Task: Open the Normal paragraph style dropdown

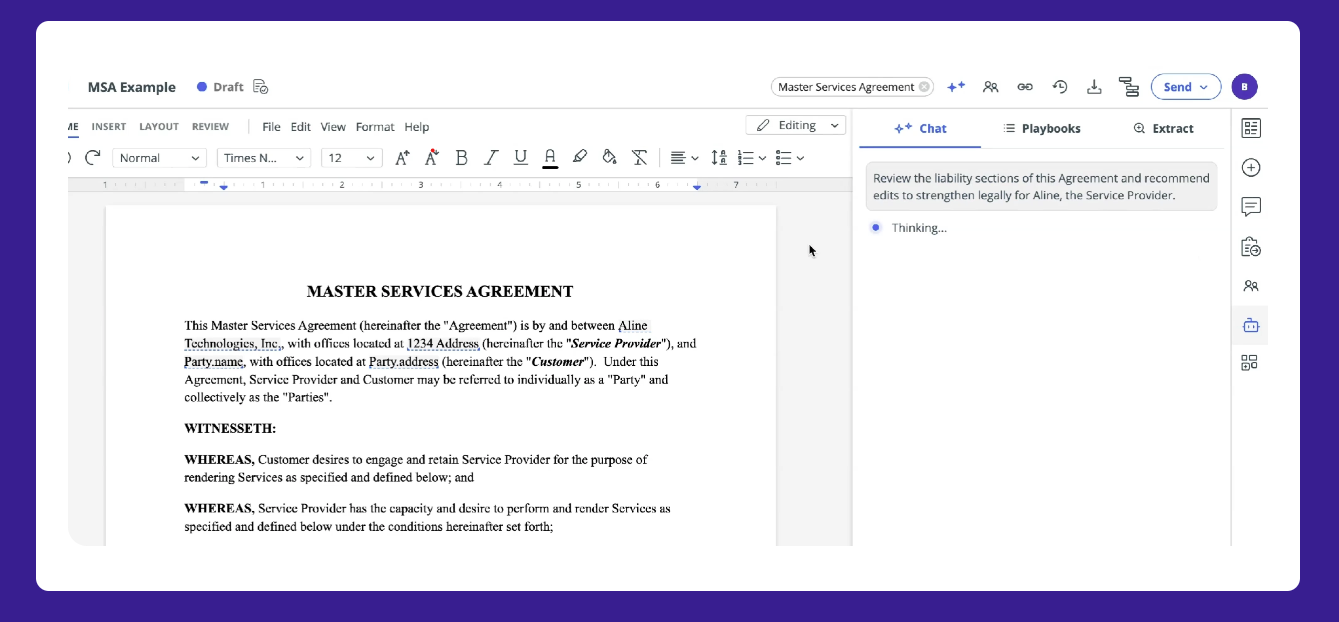Action: coord(159,158)
